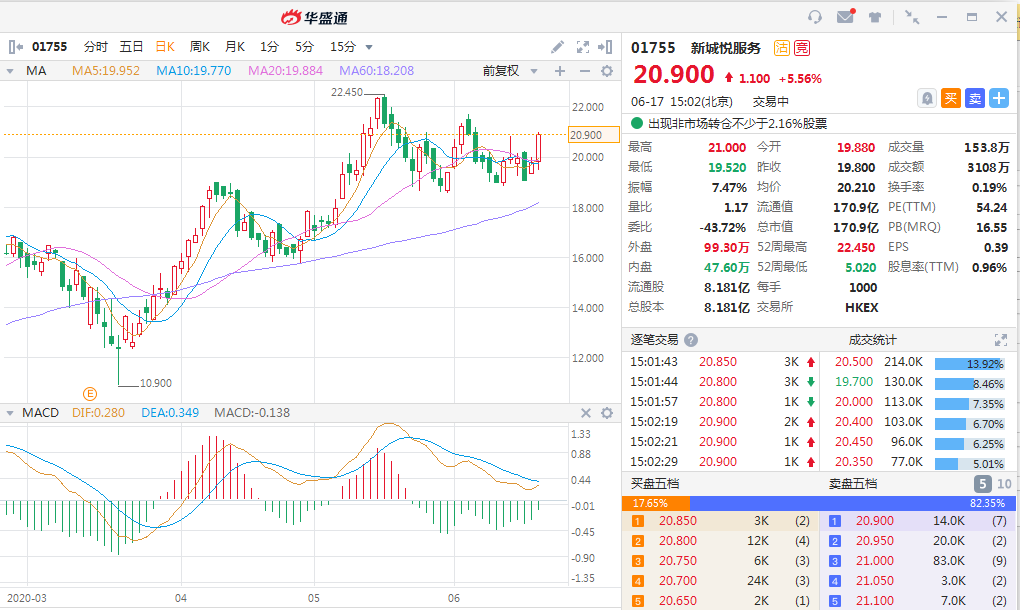Click the orange 买 buy button
This screenshot has width=1020, height=610.
(950, 98)
